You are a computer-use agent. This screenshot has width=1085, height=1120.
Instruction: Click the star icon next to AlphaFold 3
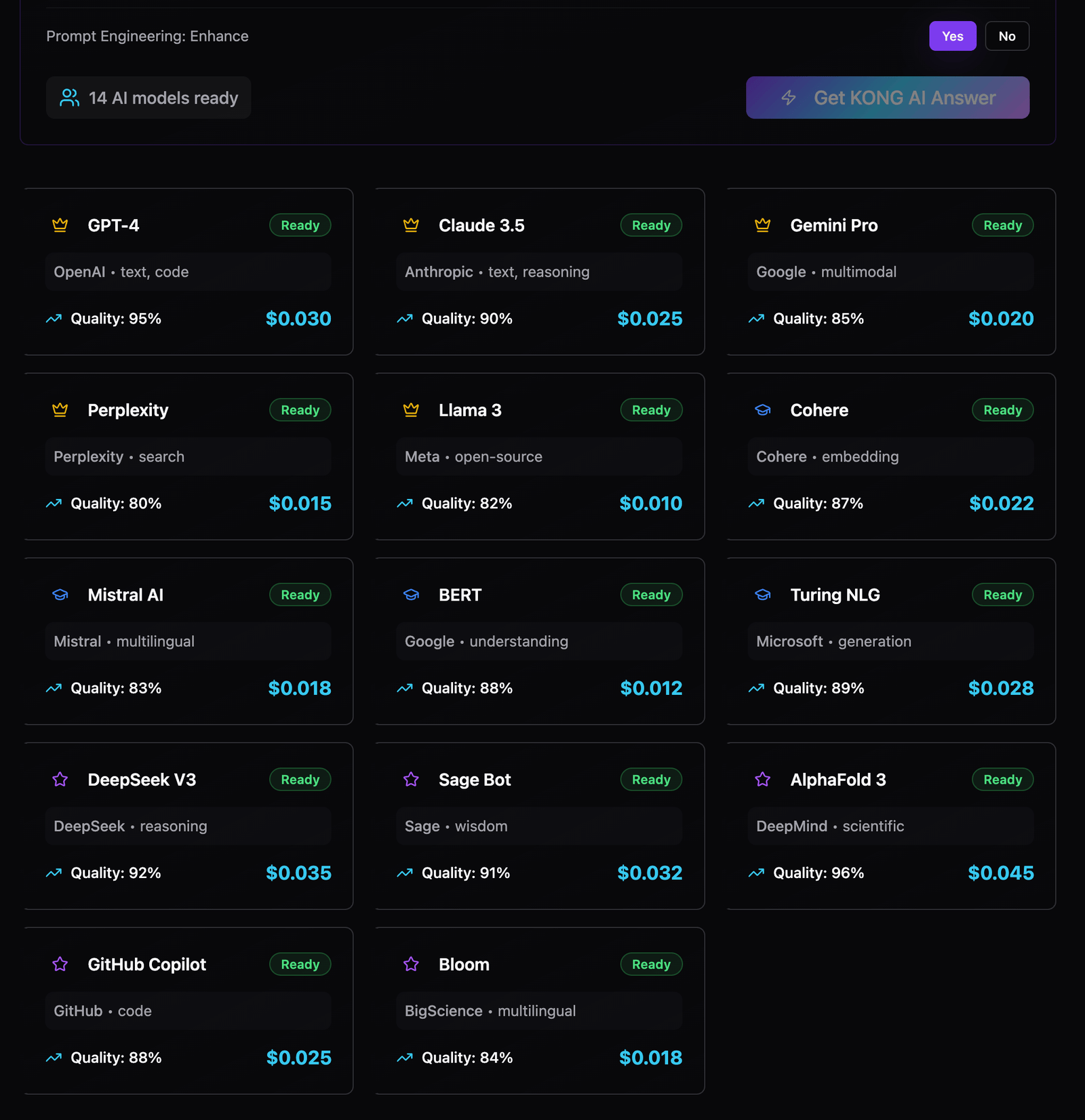click(x=763, y=780)
